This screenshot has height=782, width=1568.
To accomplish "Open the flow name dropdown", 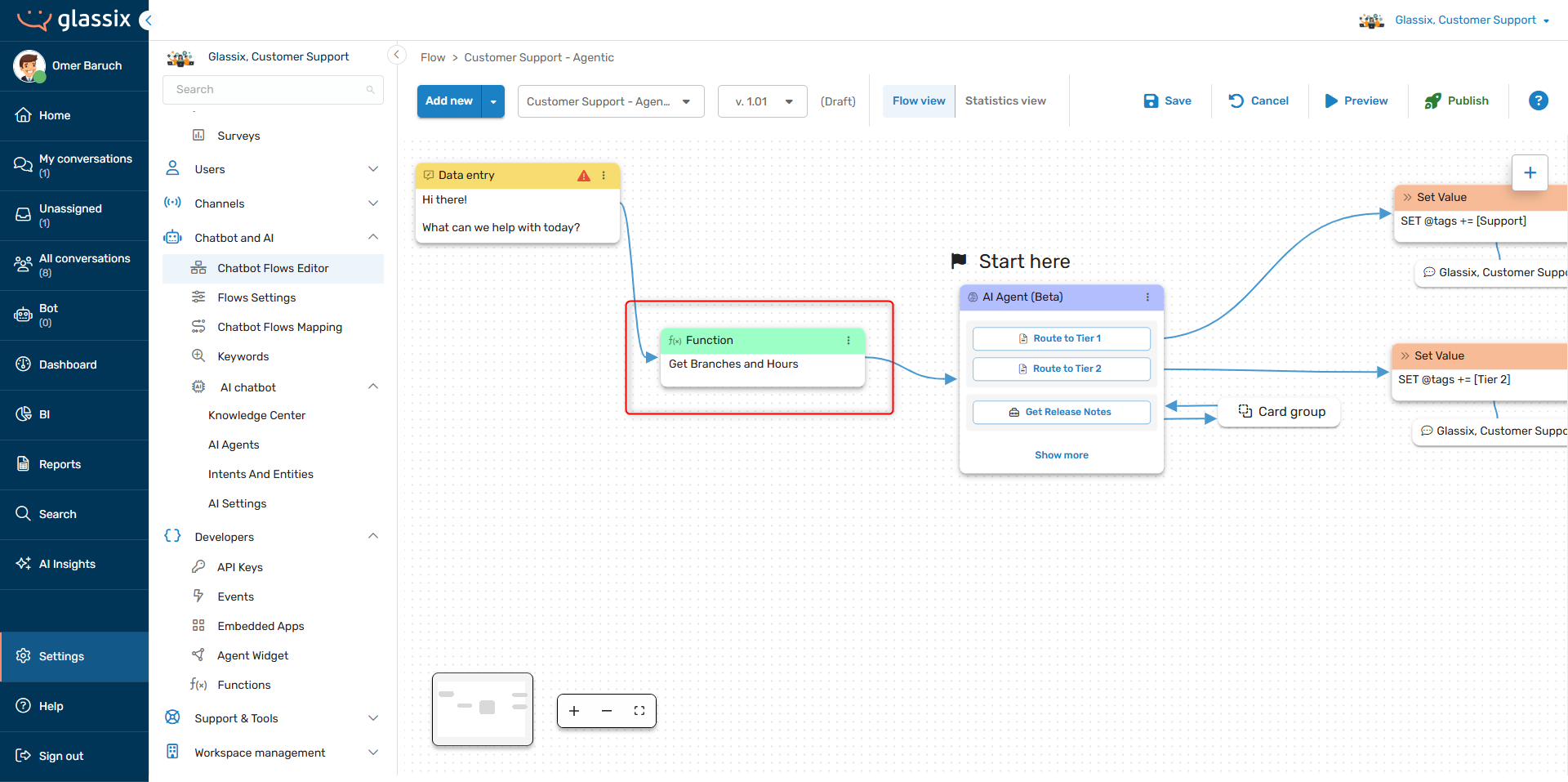I will (611, 101).
